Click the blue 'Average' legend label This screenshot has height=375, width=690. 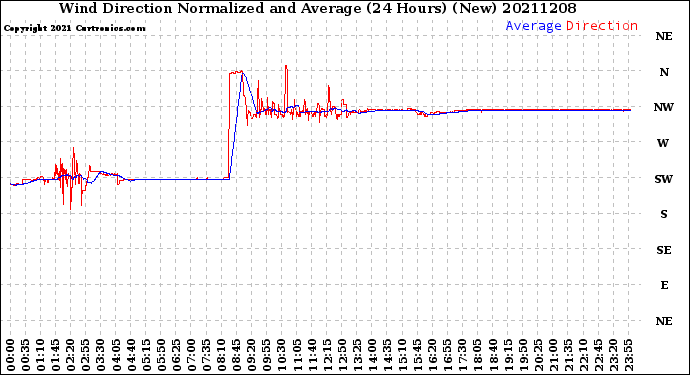533,26
